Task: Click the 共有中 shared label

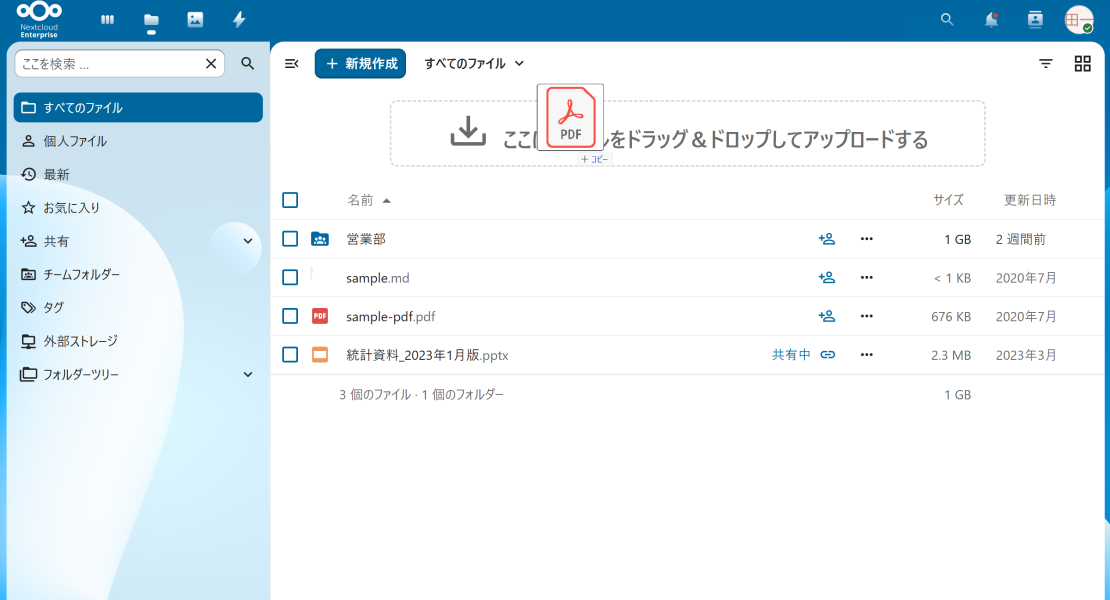Action: tap(791, 354)
